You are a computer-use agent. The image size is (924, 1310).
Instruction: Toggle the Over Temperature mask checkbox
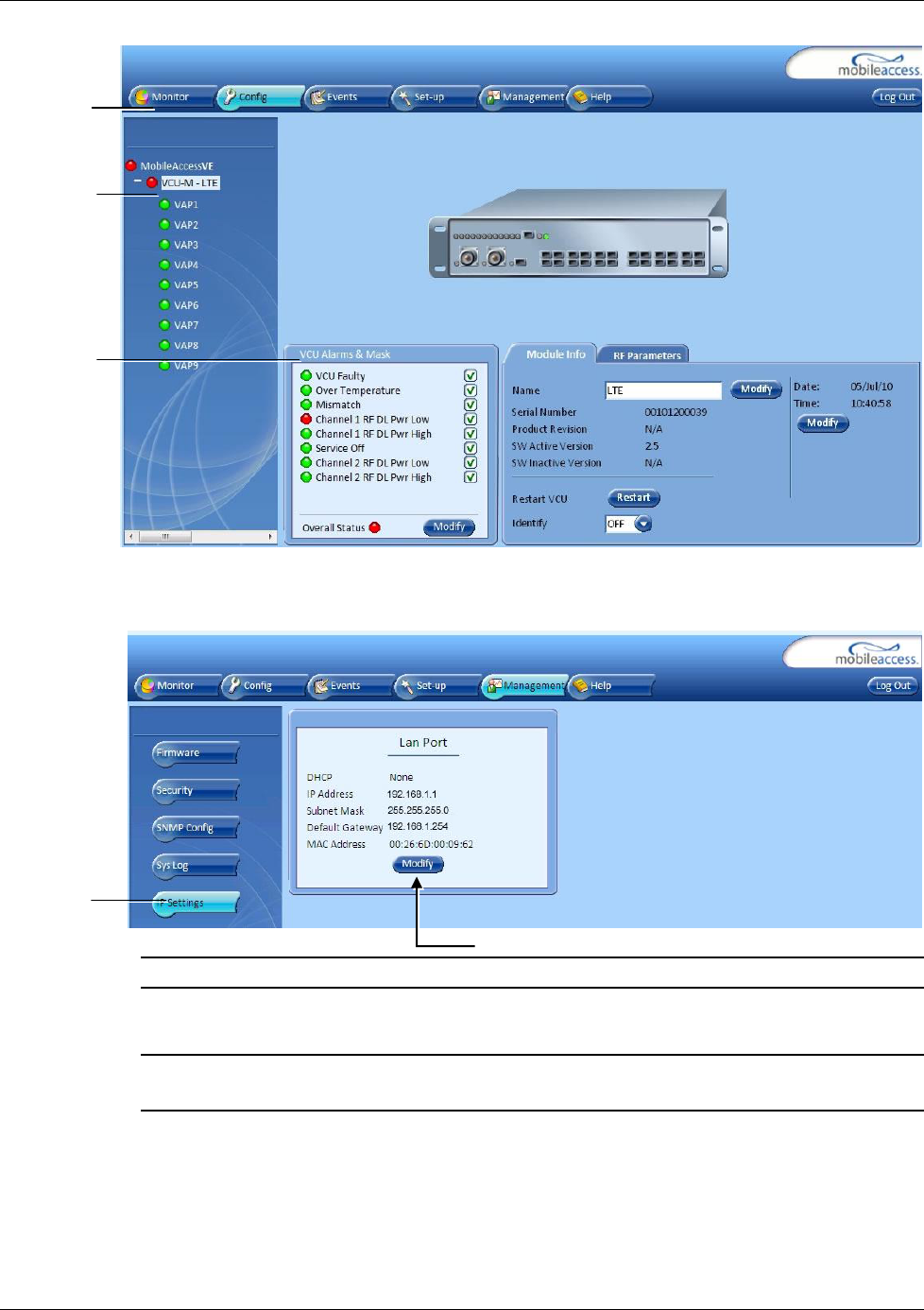click(471, 390)
